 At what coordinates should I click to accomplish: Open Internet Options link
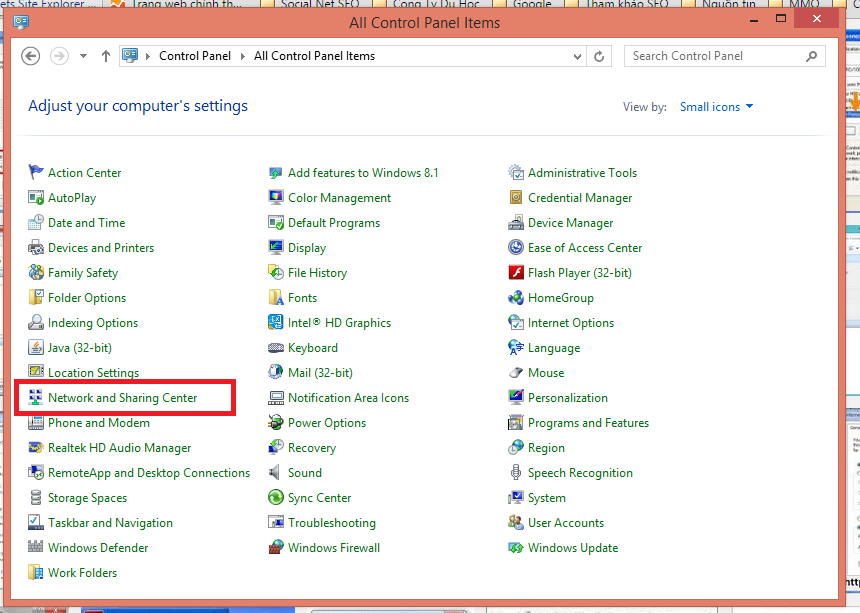point(570,323)
